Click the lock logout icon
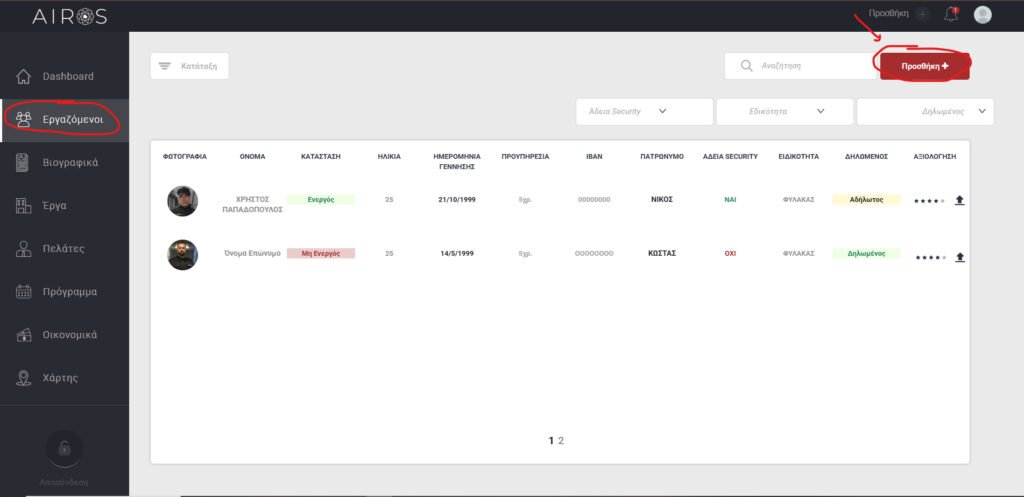 coord(64,448)
